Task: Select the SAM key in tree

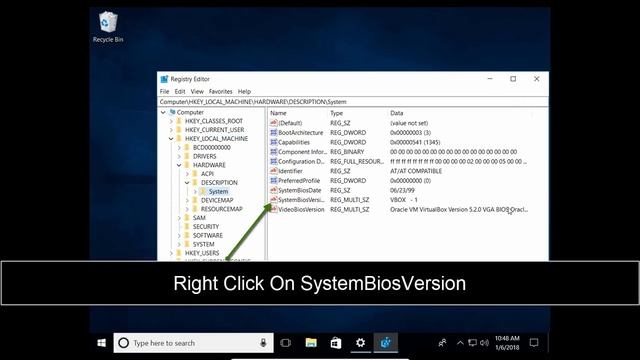Action: coord(199,218)
